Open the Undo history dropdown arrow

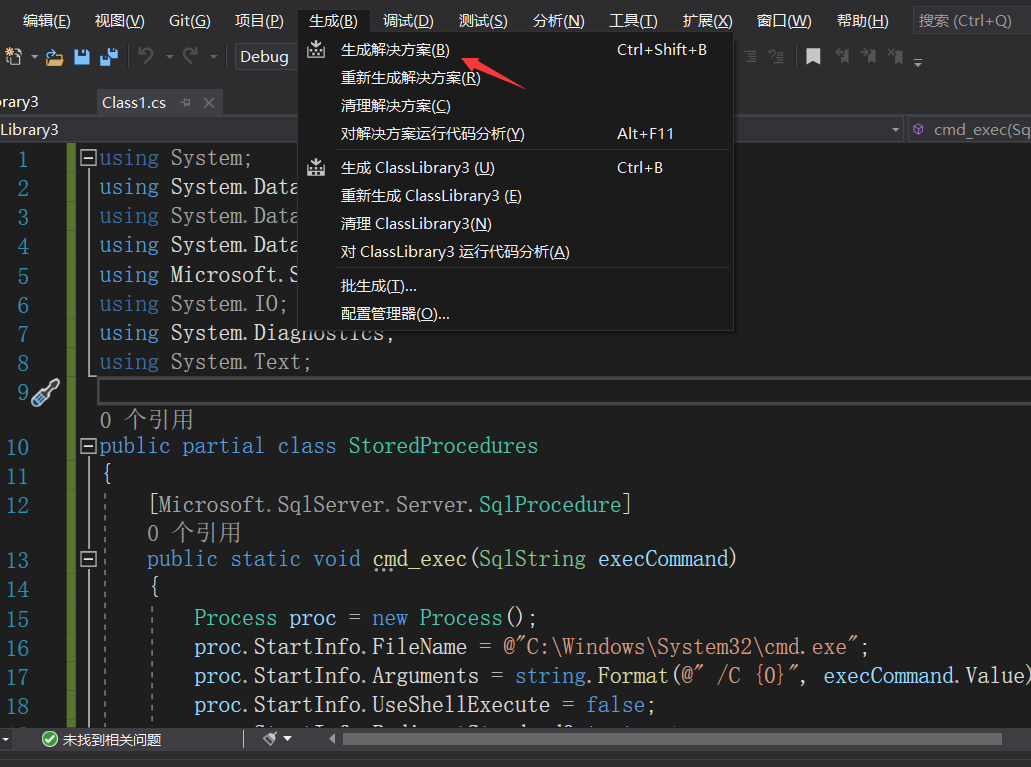coord(169,58)
